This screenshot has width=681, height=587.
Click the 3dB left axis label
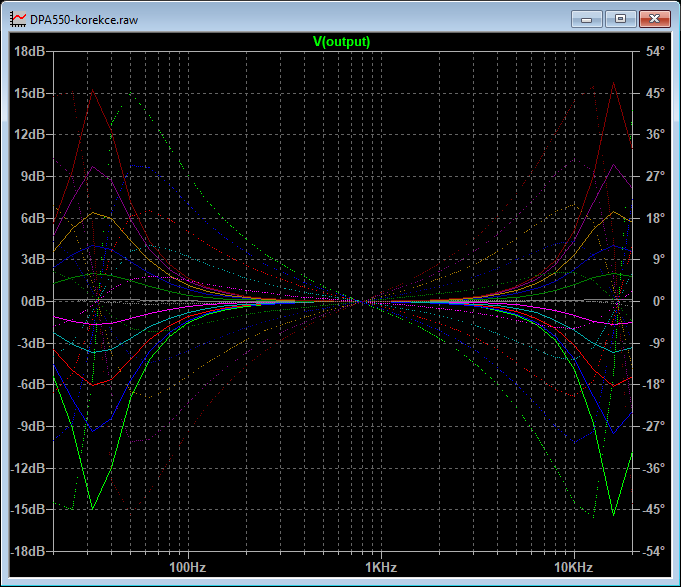(x=33, y=259)
